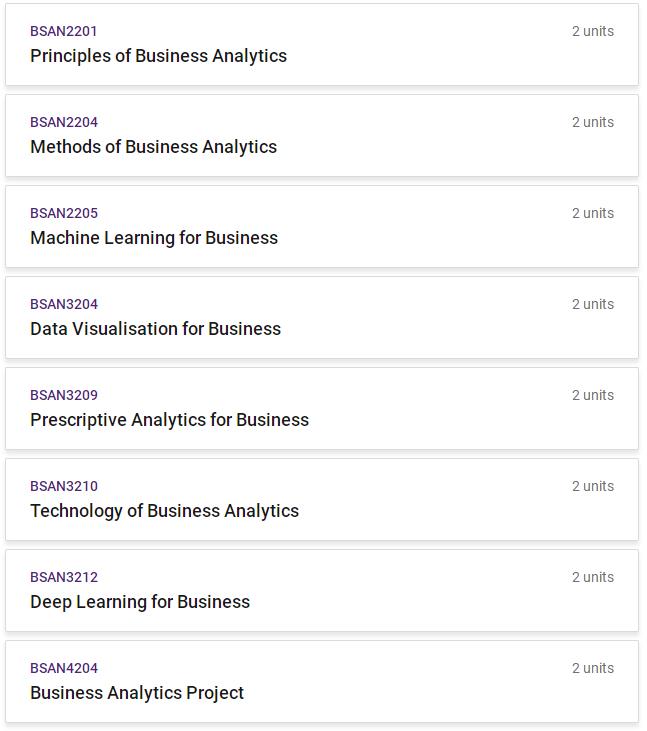Click the BSAN3204 course code
647x731 pixels.
(x=64, y=304)
